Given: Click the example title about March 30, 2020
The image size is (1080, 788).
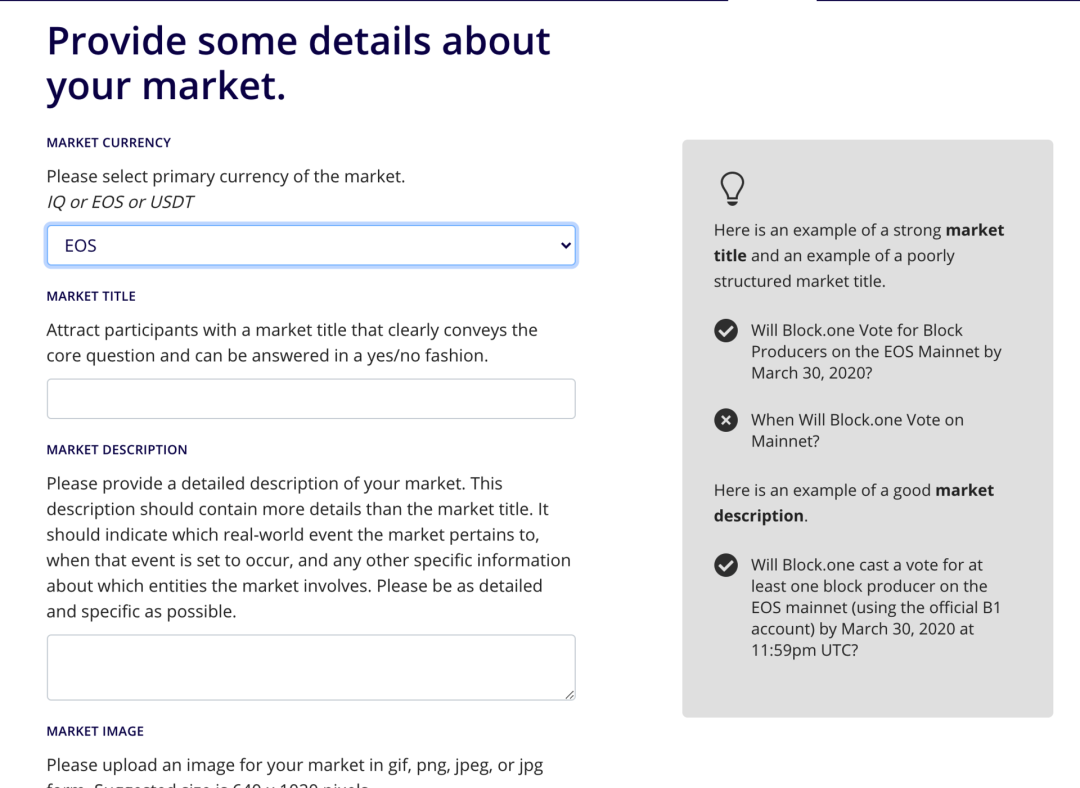Looking at the screenshot, I should coord(876,351).
